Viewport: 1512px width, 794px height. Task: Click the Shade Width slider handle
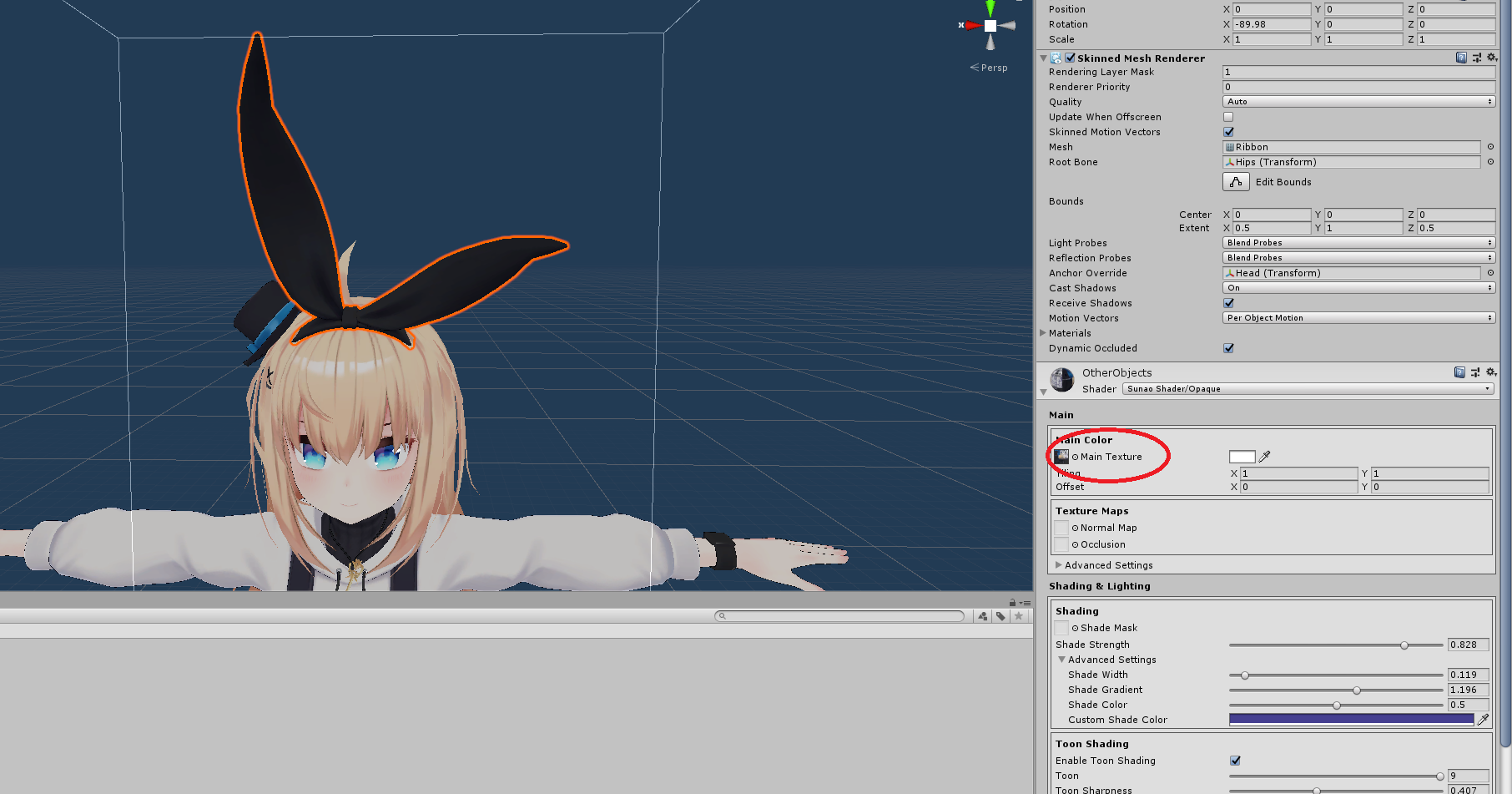[x=1245, y=675]
